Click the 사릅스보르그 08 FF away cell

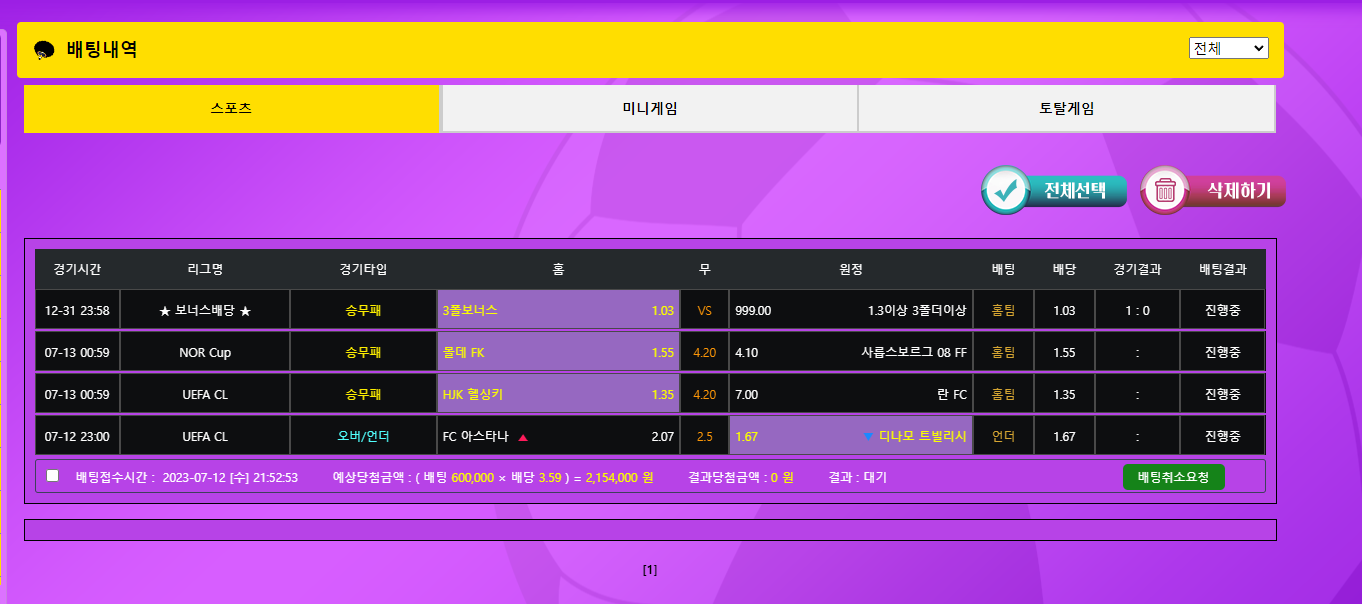[851, 352]
